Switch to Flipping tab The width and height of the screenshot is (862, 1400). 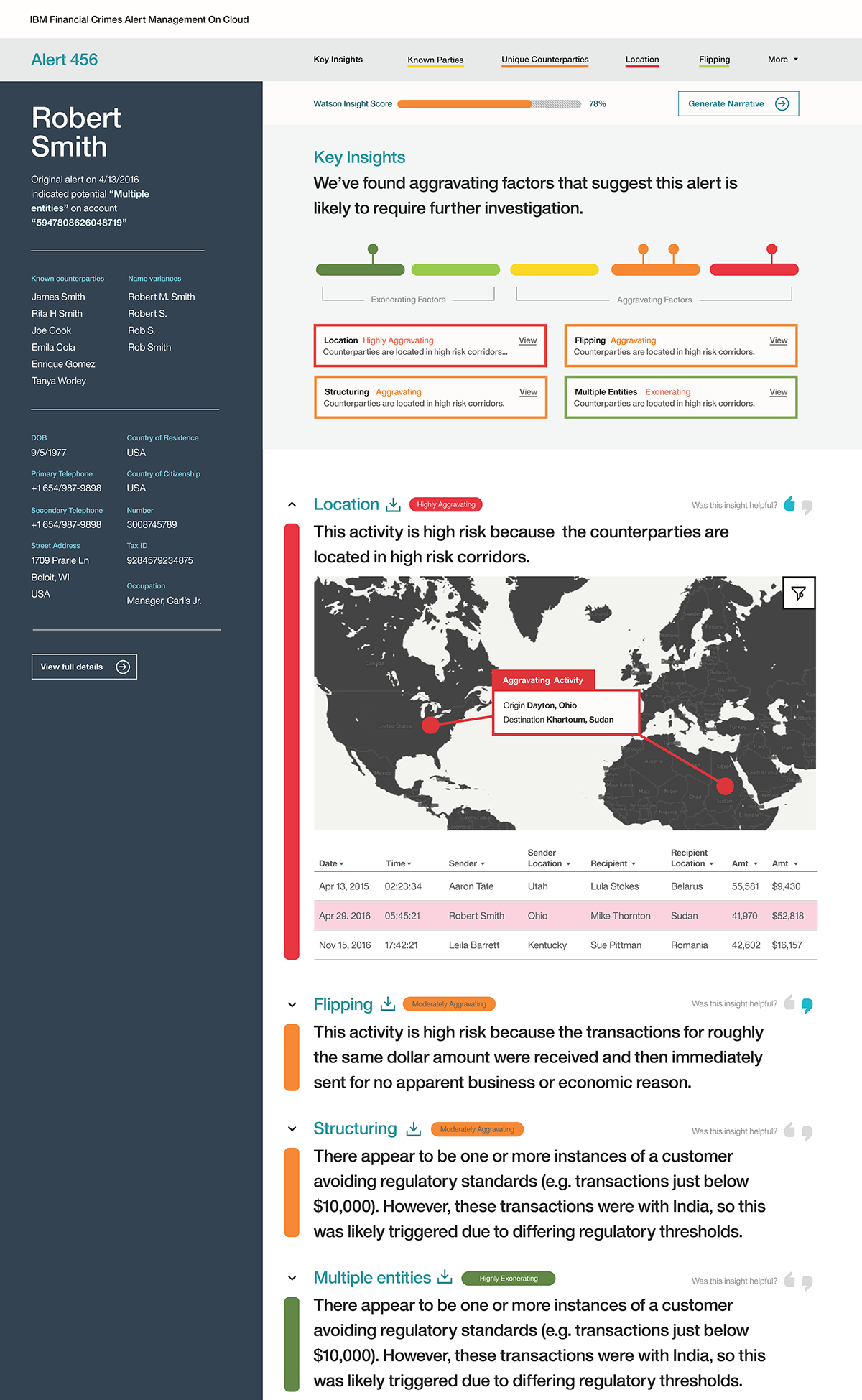coord(714,60)
